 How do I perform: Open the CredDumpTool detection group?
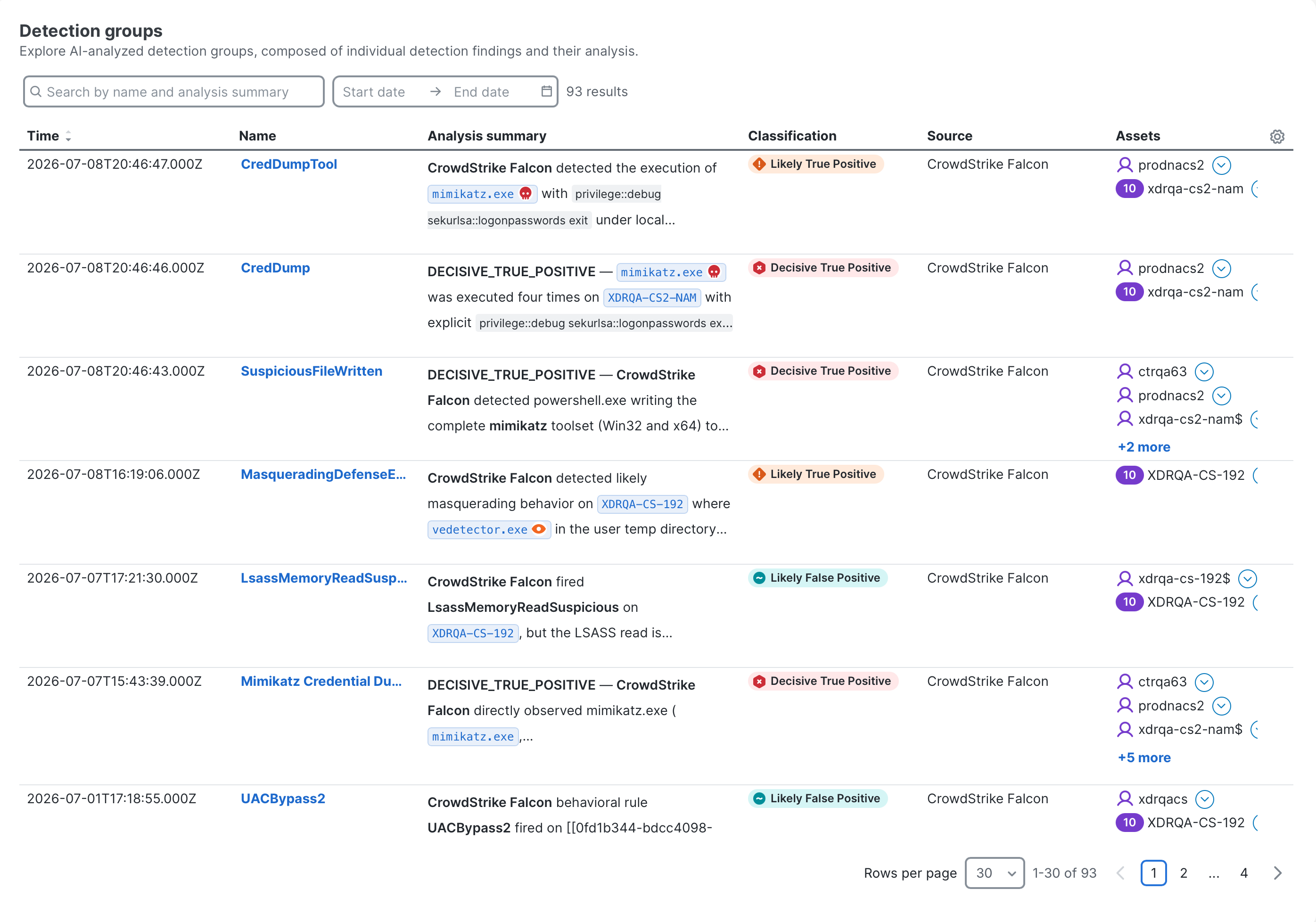point(289,165)
